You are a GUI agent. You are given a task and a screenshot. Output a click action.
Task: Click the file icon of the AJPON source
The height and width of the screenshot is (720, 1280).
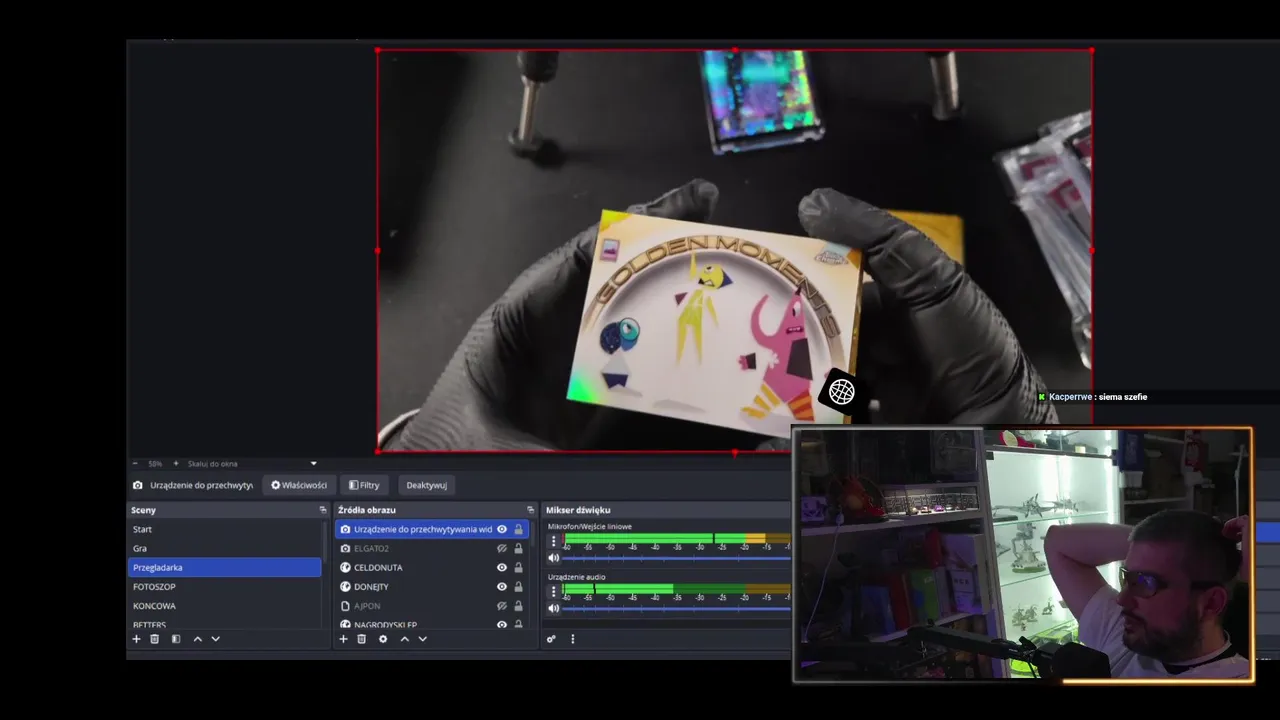coord(345,606)
